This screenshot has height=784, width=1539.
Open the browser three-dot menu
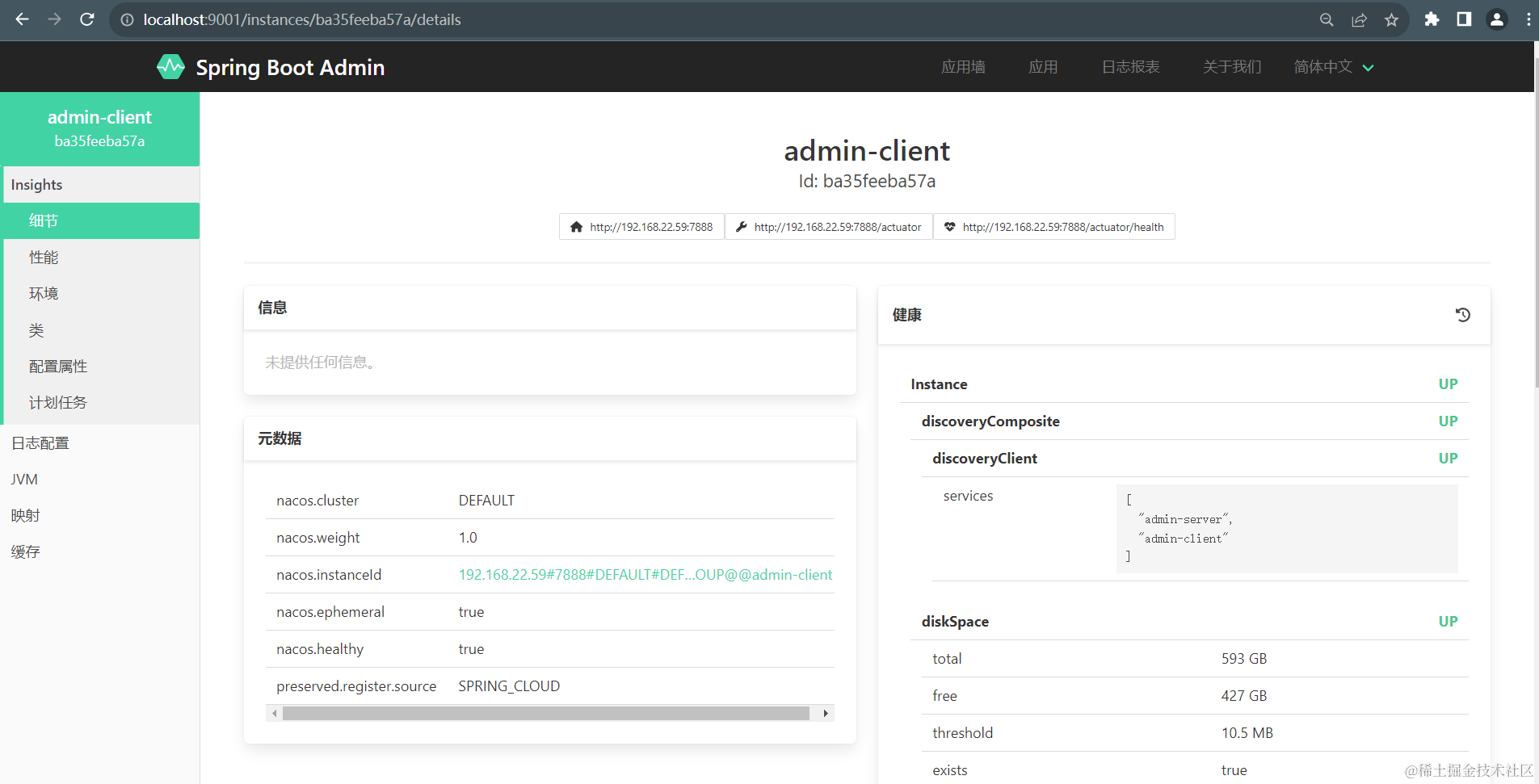pos(1528,19)
